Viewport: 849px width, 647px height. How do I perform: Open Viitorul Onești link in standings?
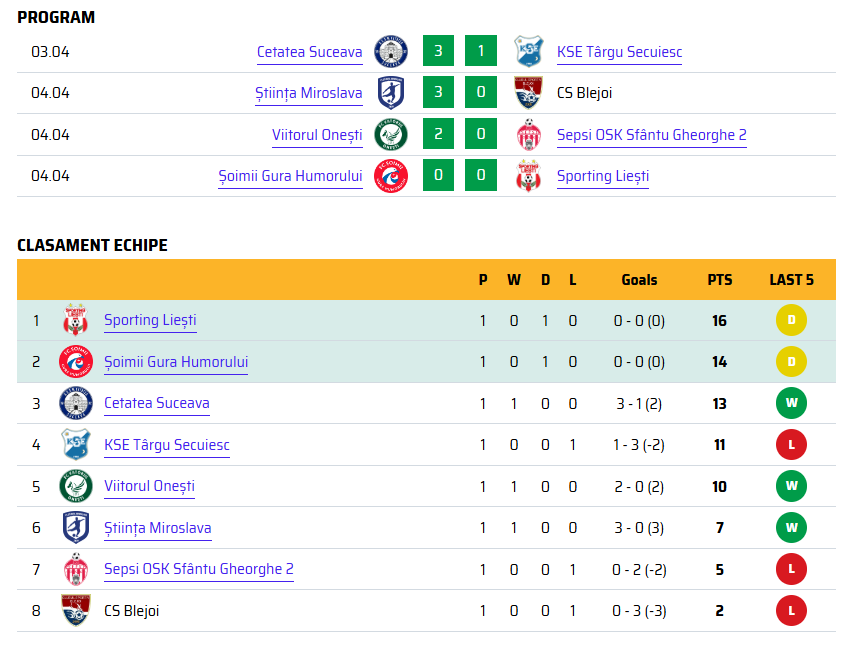coord(149,486)
